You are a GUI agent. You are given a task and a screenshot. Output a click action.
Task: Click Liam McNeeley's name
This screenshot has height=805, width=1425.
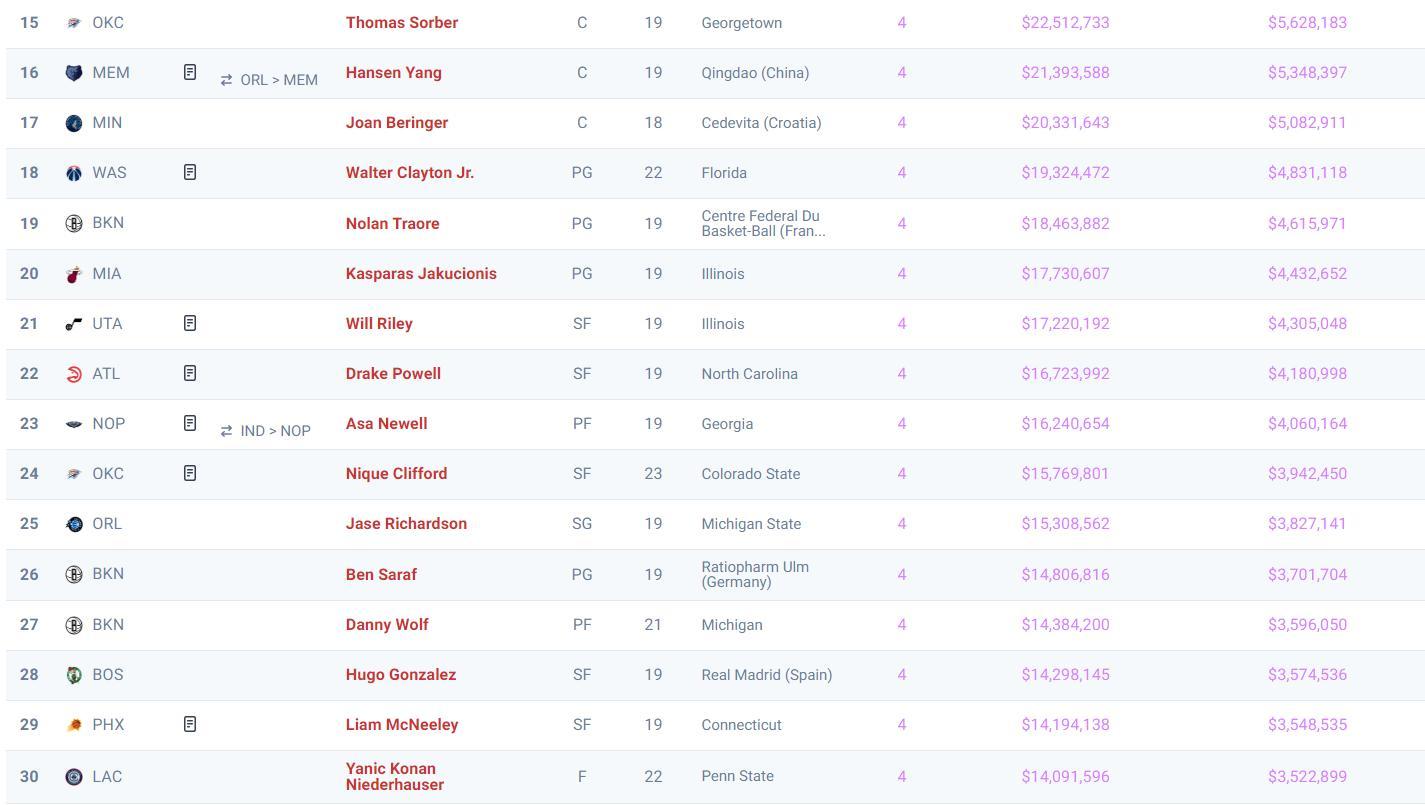[402, 724]
